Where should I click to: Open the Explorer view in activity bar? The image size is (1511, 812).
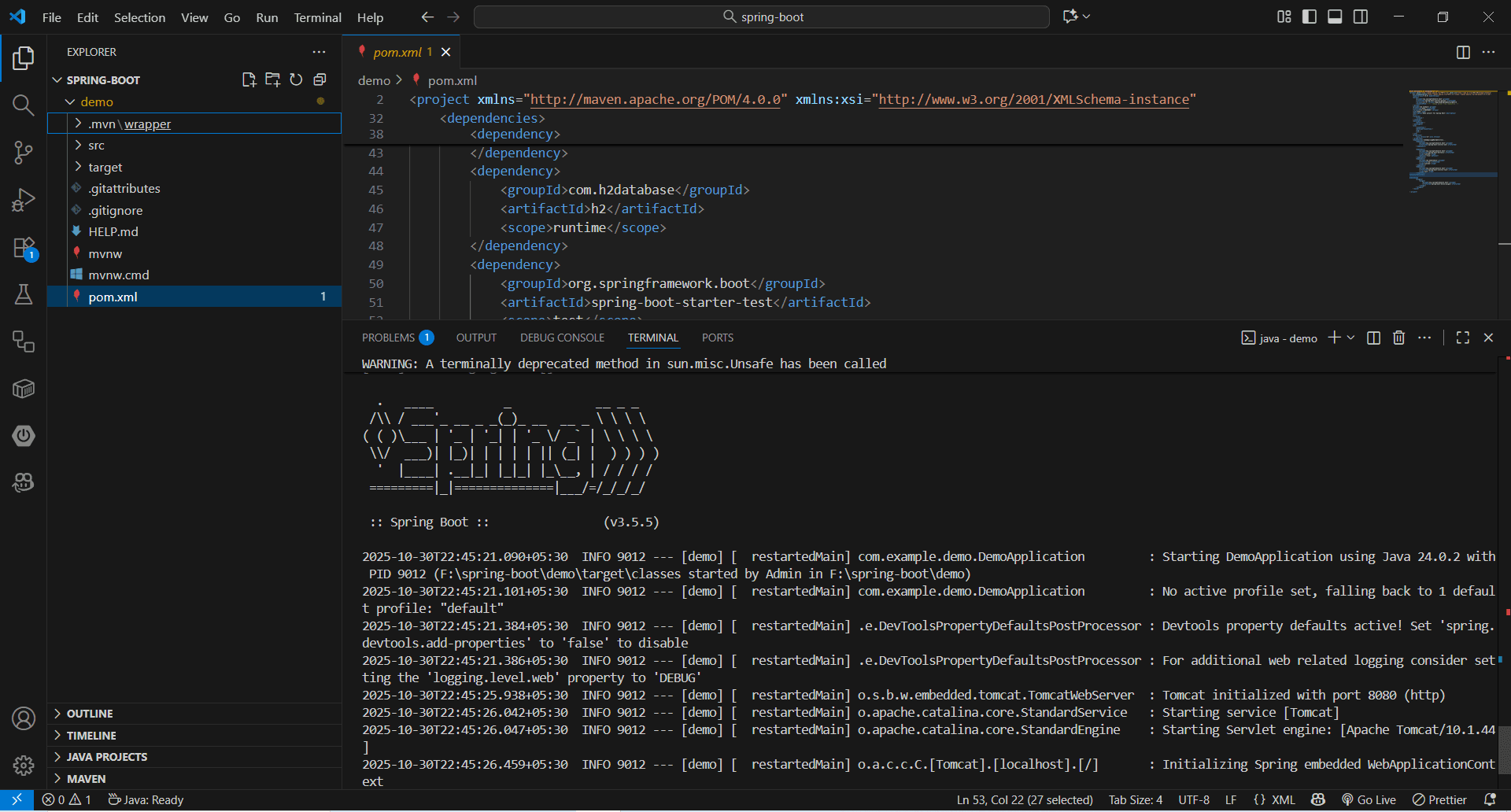(x=24, y=58)
